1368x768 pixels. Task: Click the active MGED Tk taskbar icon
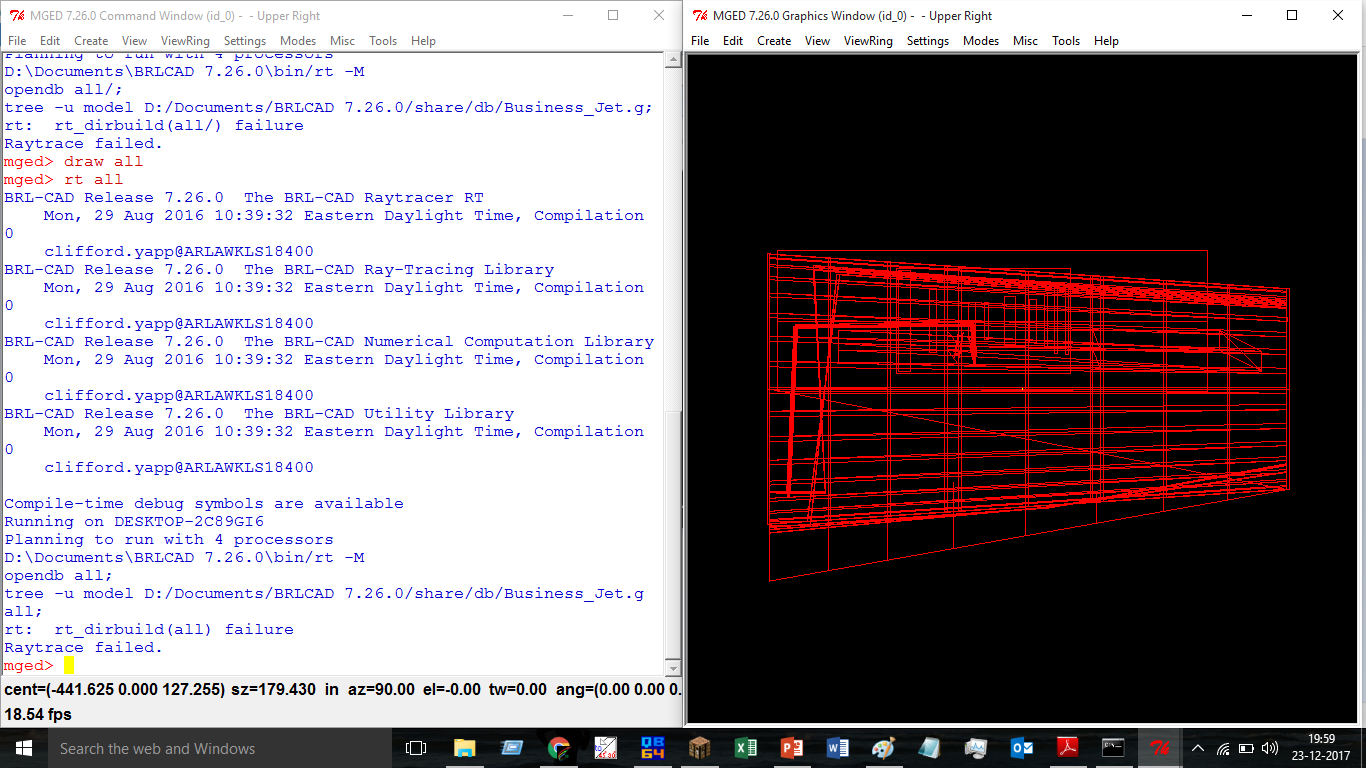(1160, 748)
